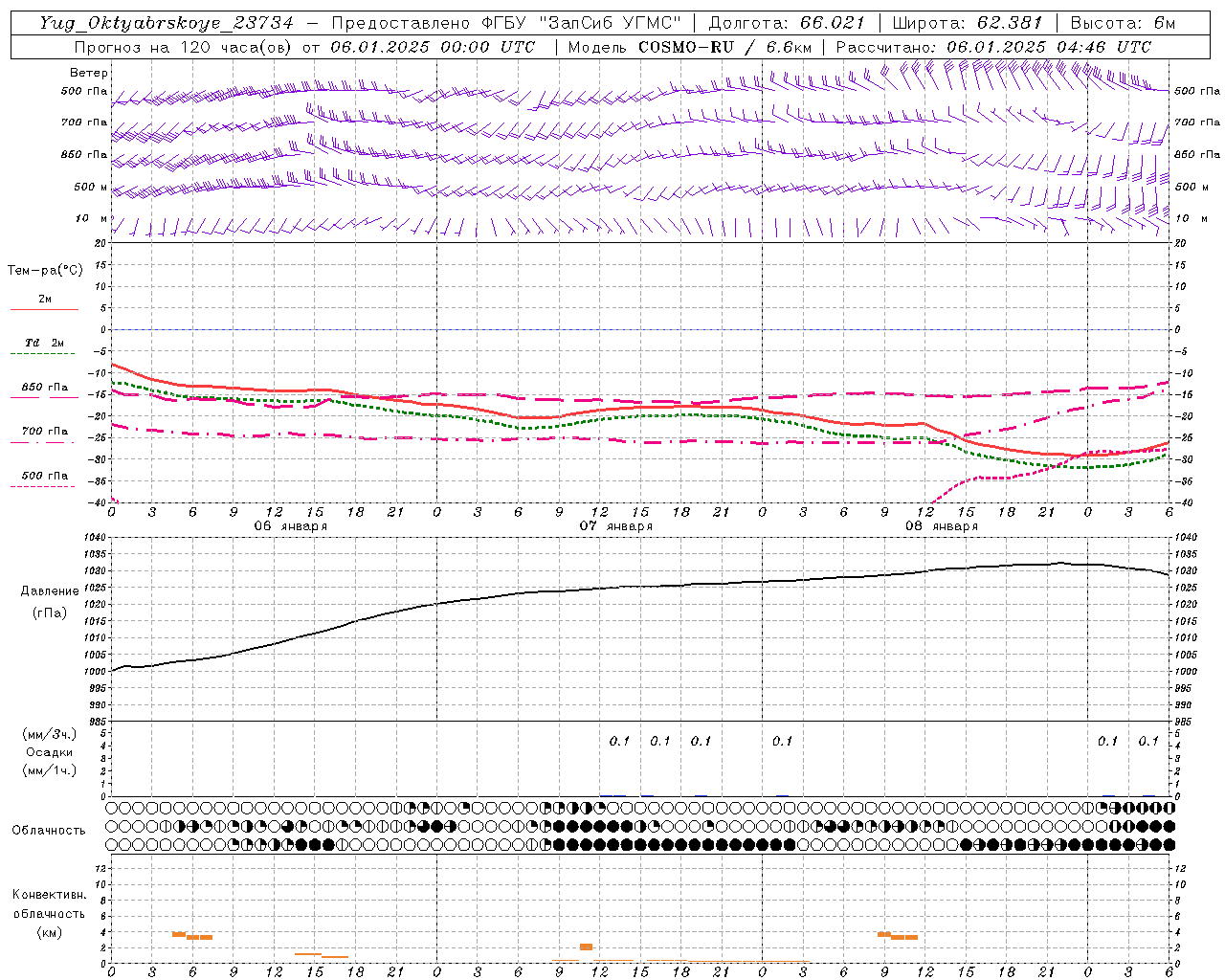The image size is (1225, 980).
Task: Click the (мм/1ч.) precipitation unit label
Action: (50, 770)
